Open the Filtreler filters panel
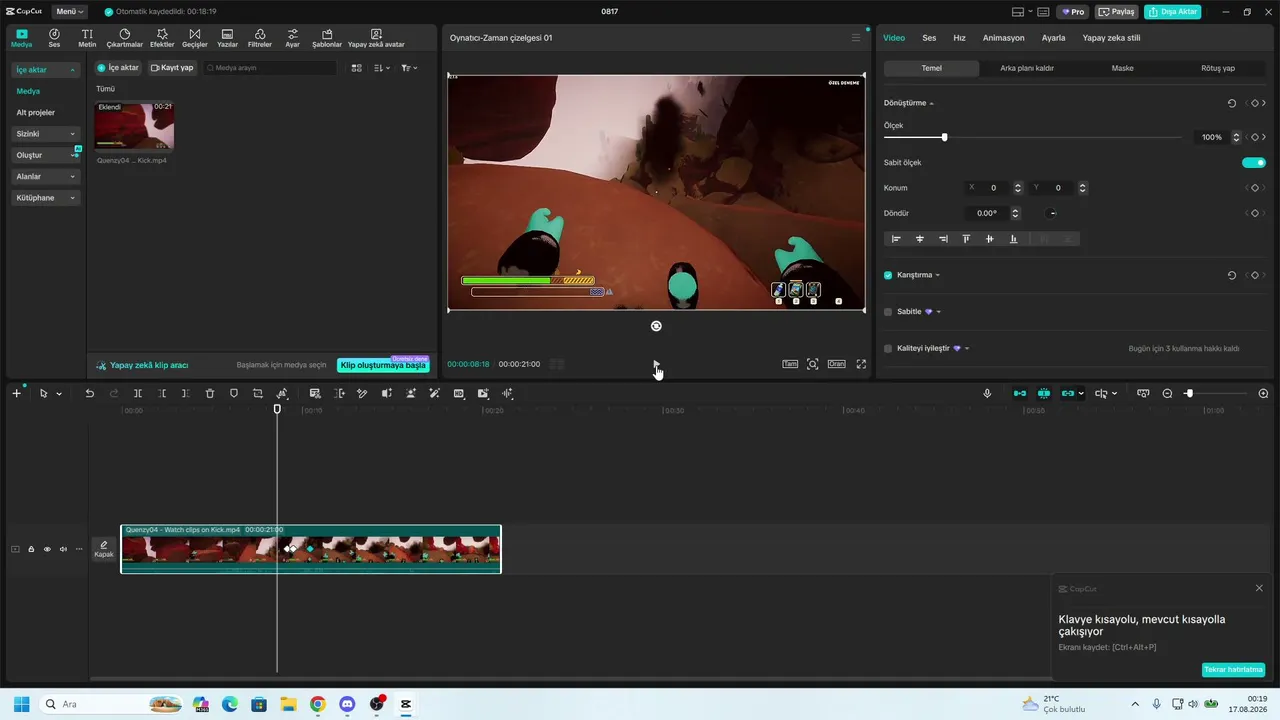The image size is (1280, 720). [260, 38]
